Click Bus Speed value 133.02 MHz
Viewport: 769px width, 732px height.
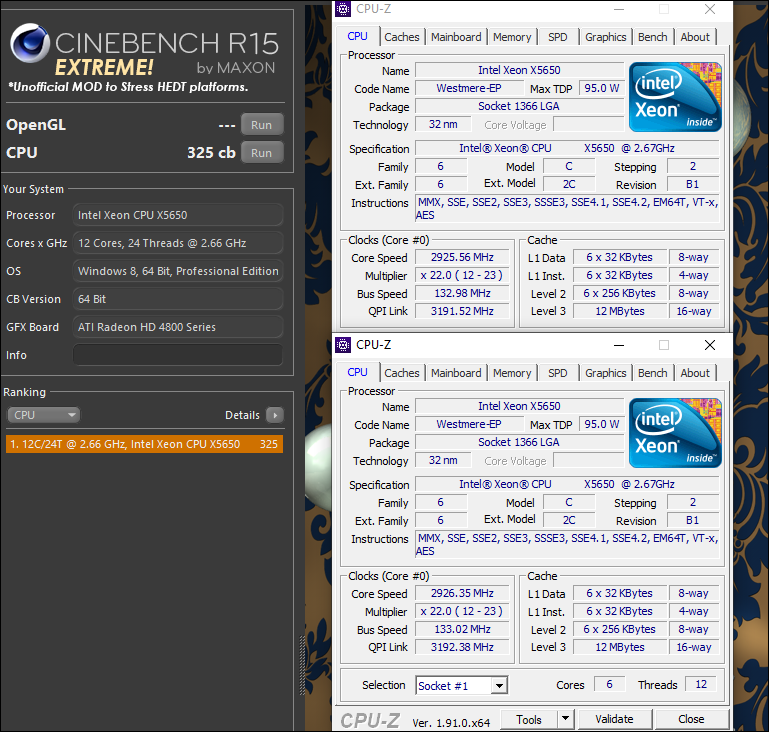(x=462, y=629)
